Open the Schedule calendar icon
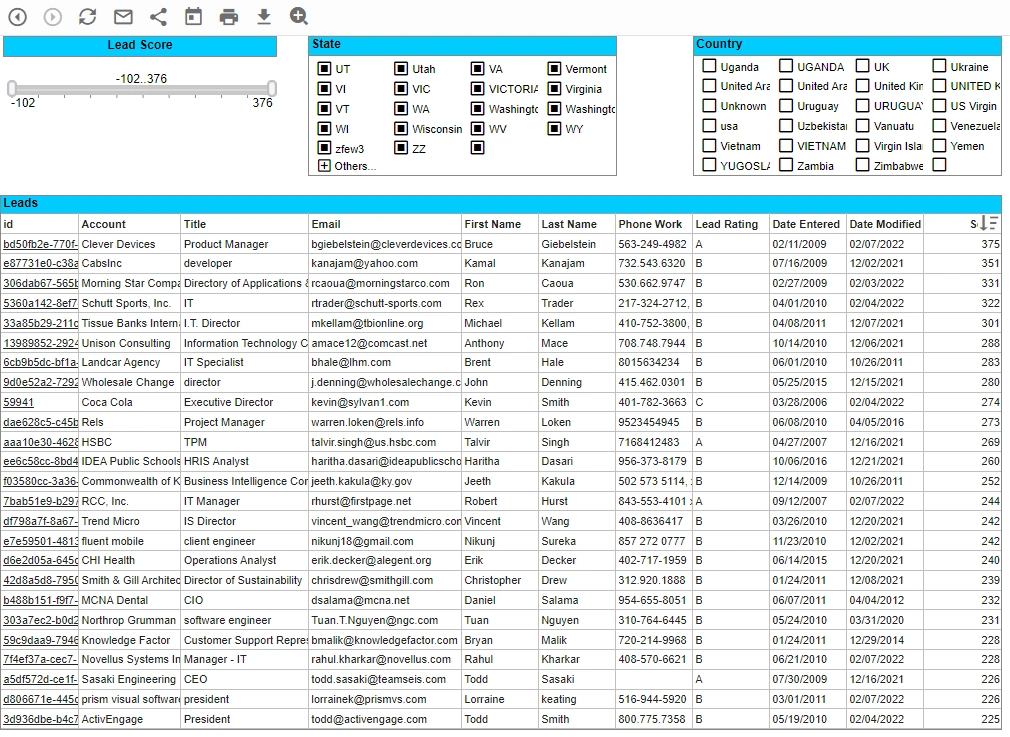This screenshot has height=737, width=1010. coord(192,16)
